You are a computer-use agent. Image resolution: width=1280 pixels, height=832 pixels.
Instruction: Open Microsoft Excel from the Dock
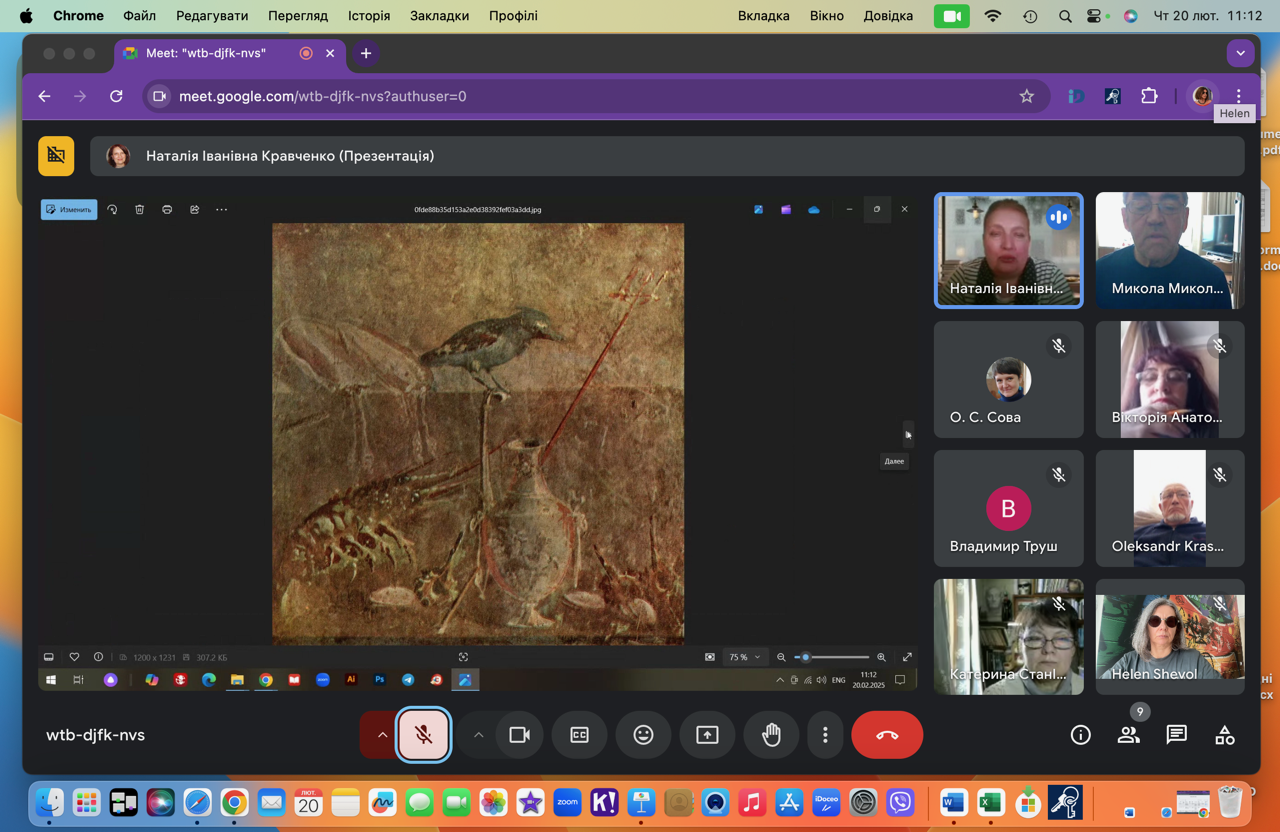click(990, 802)
